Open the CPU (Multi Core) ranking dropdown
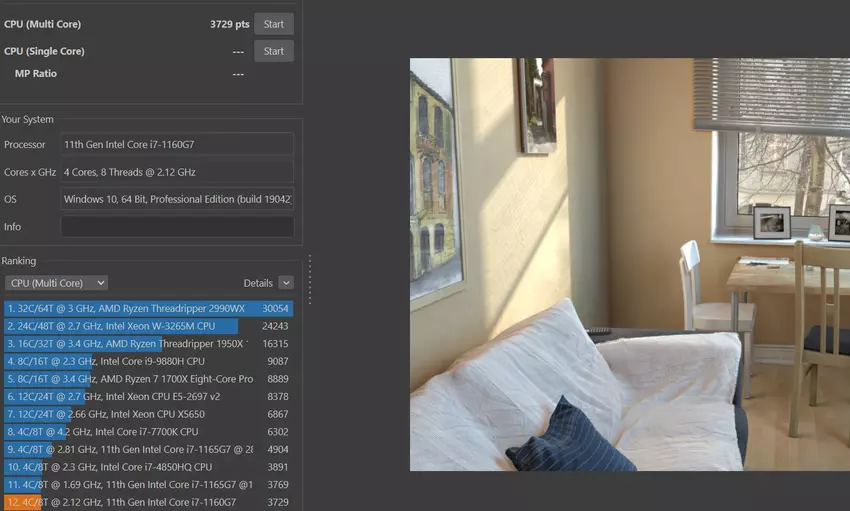Screen dimensions: 850x511 (56, 283)
